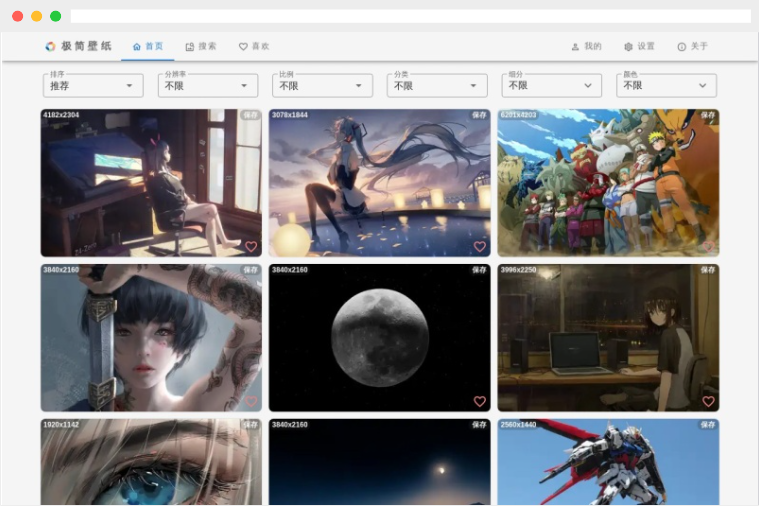Screen dimensions: 759x506
Task: Switch to the 首页 home tab
Action: point(148,46)
